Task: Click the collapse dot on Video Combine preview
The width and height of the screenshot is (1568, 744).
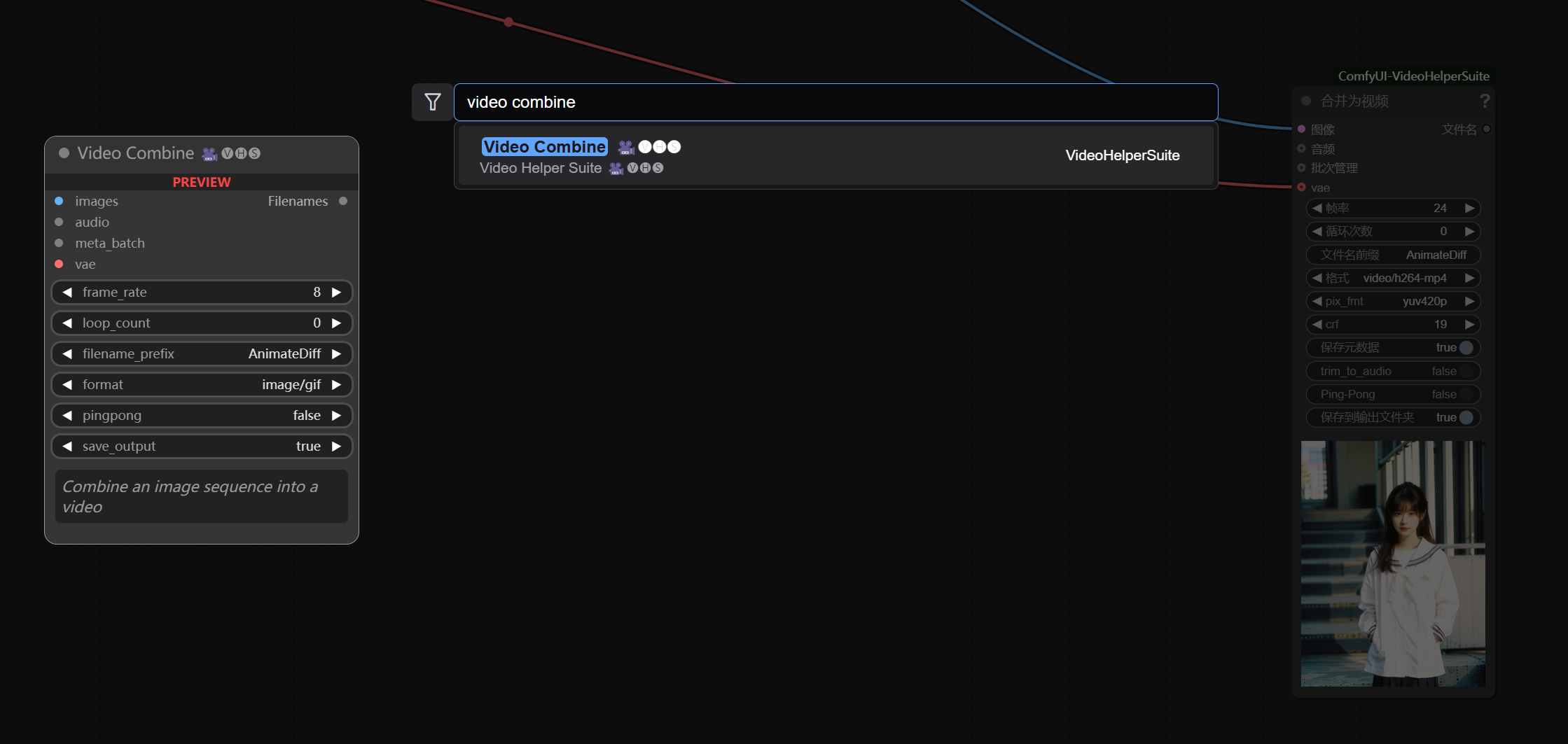Action: coord(64,153)
